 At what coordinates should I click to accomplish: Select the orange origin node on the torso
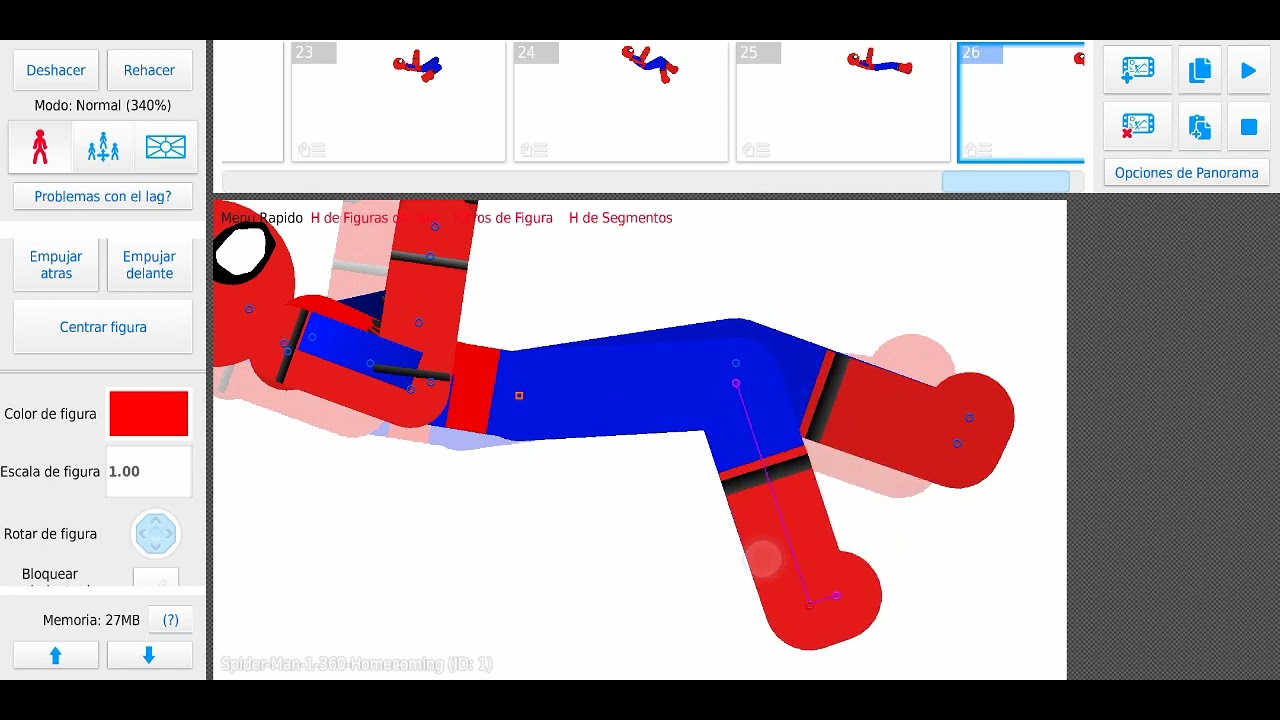pos(519,396)
